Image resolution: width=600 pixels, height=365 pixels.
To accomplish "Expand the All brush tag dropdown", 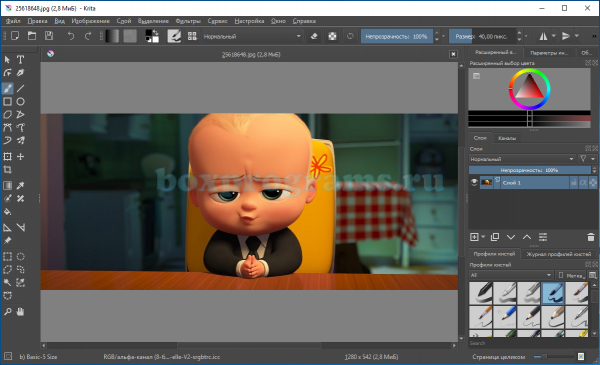I will pyautogui.click(x=511, y=275).
